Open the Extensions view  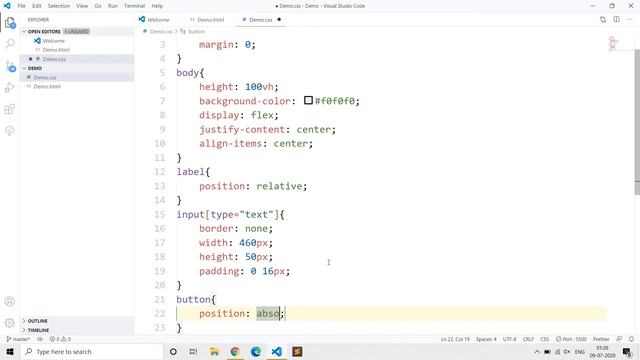tap(10, 109)
